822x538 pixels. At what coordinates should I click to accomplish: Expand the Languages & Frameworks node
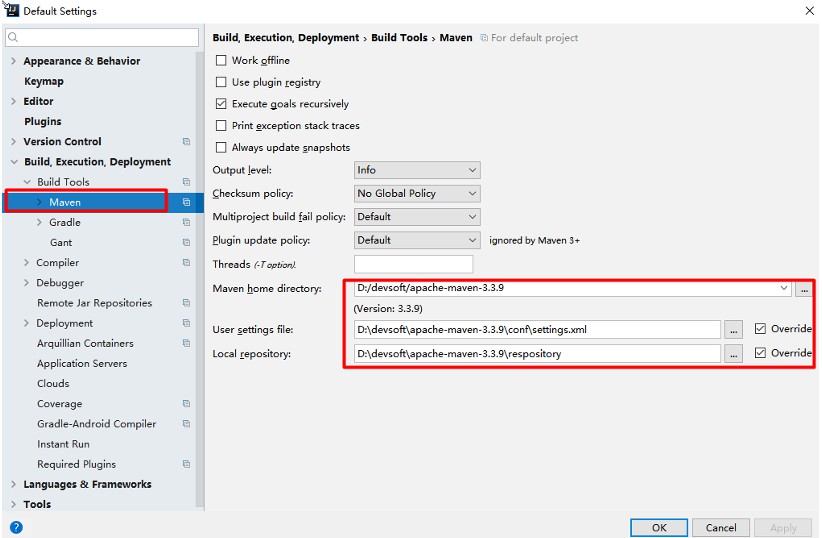(14, 484)
